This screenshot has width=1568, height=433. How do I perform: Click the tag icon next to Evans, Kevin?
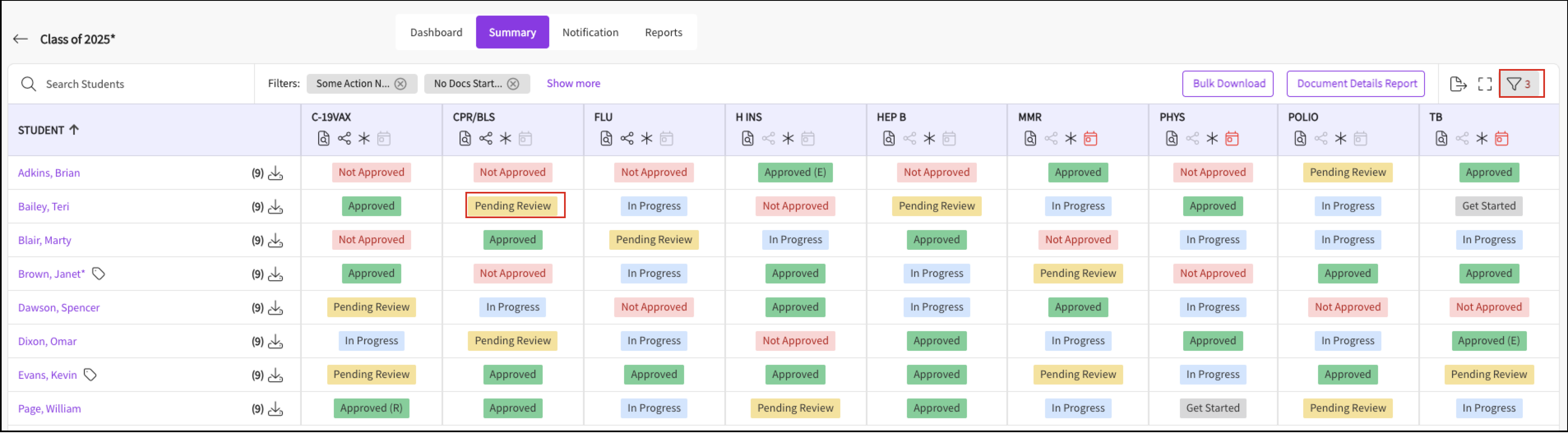[x=90, y=375]
